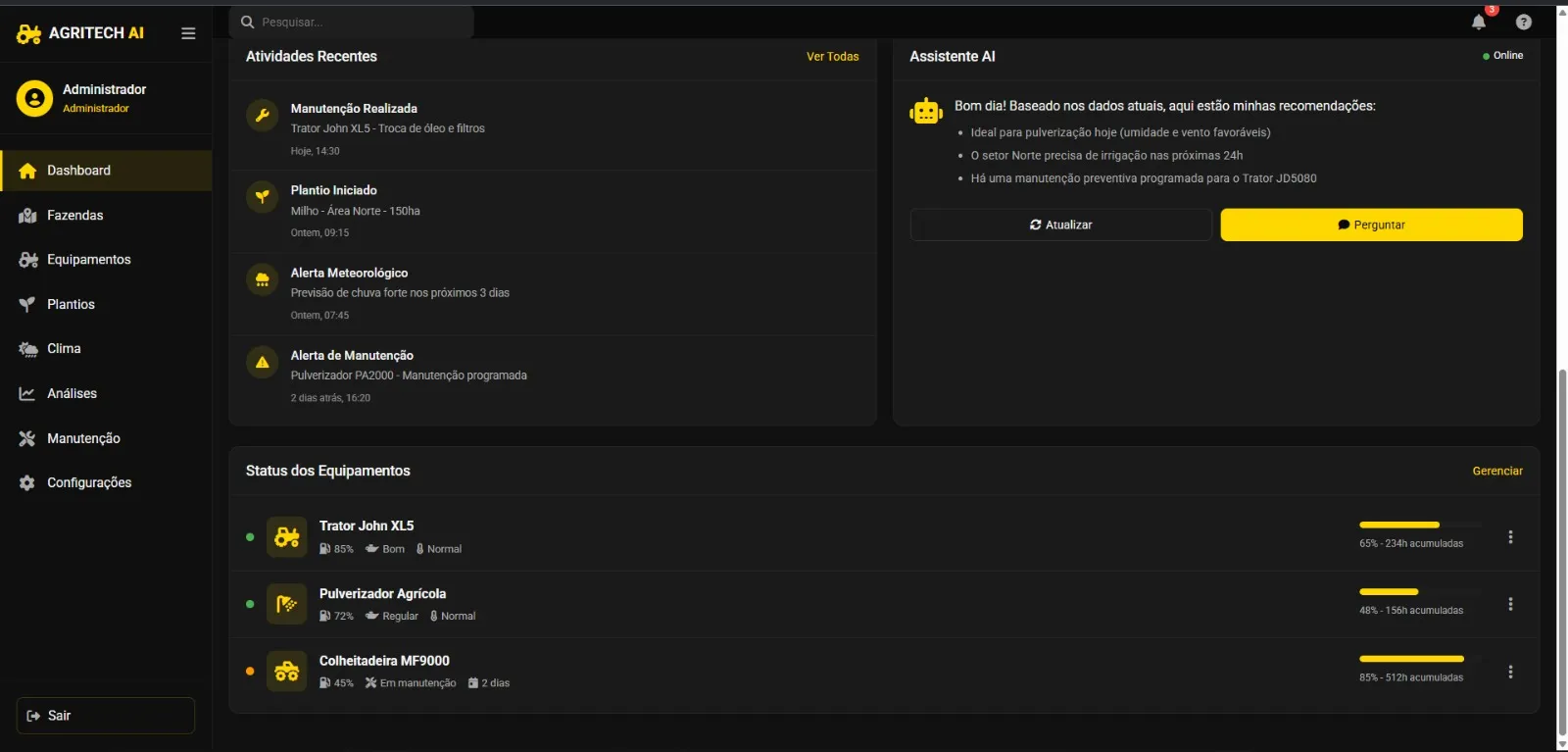This screenshot has width=1568, height=752.
Task: Open options menu for Colheitadeira MF9000
Action: tap(1510, 672)
